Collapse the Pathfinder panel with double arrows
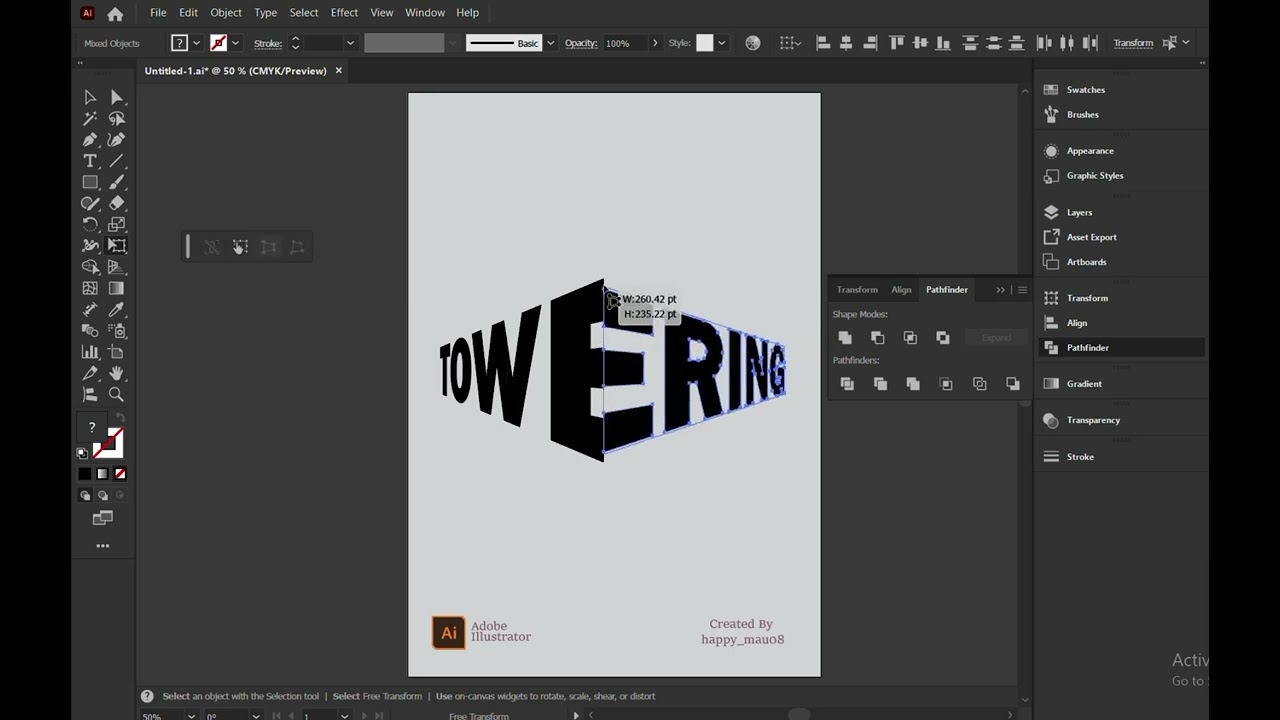The image size is (1280, 720). [x=1000, y=290]
